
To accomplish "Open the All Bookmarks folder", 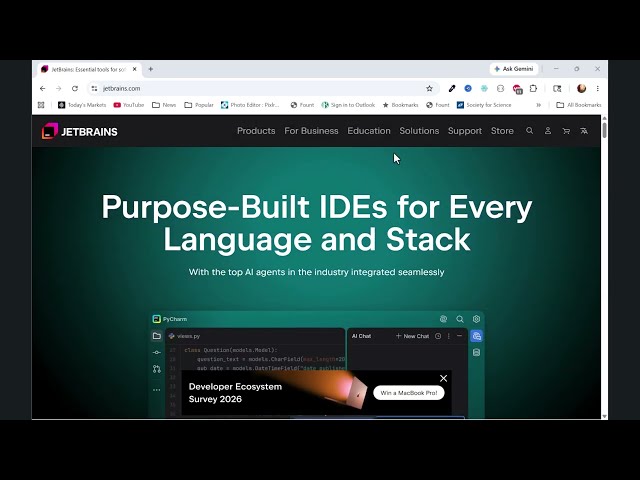I will (579, 105).
